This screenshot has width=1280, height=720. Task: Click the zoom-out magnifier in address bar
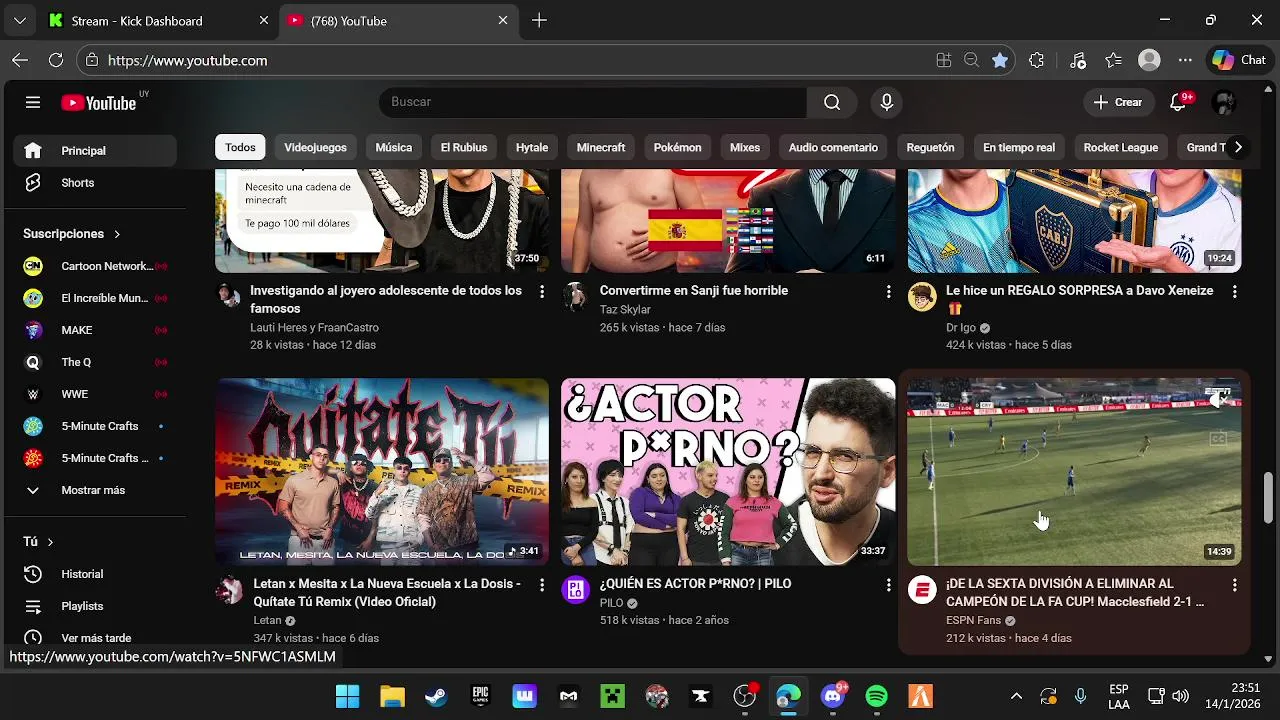(971, 60)
